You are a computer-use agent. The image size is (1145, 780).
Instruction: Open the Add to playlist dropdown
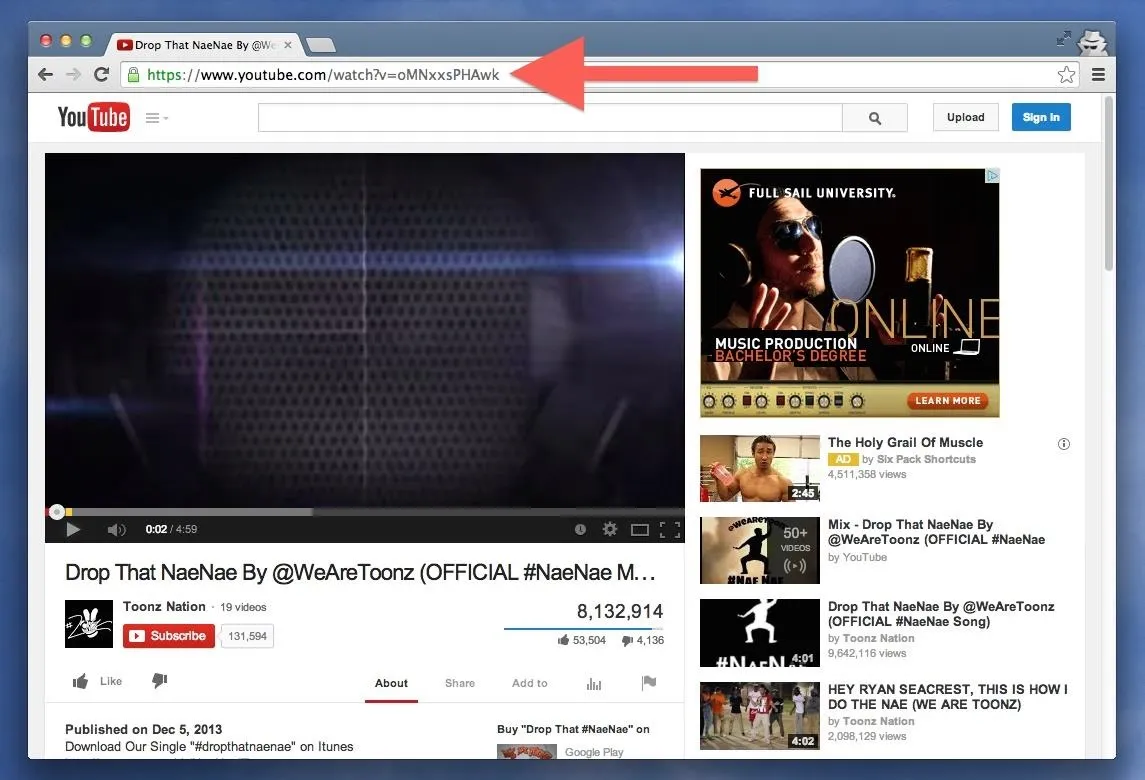point(529,683)
